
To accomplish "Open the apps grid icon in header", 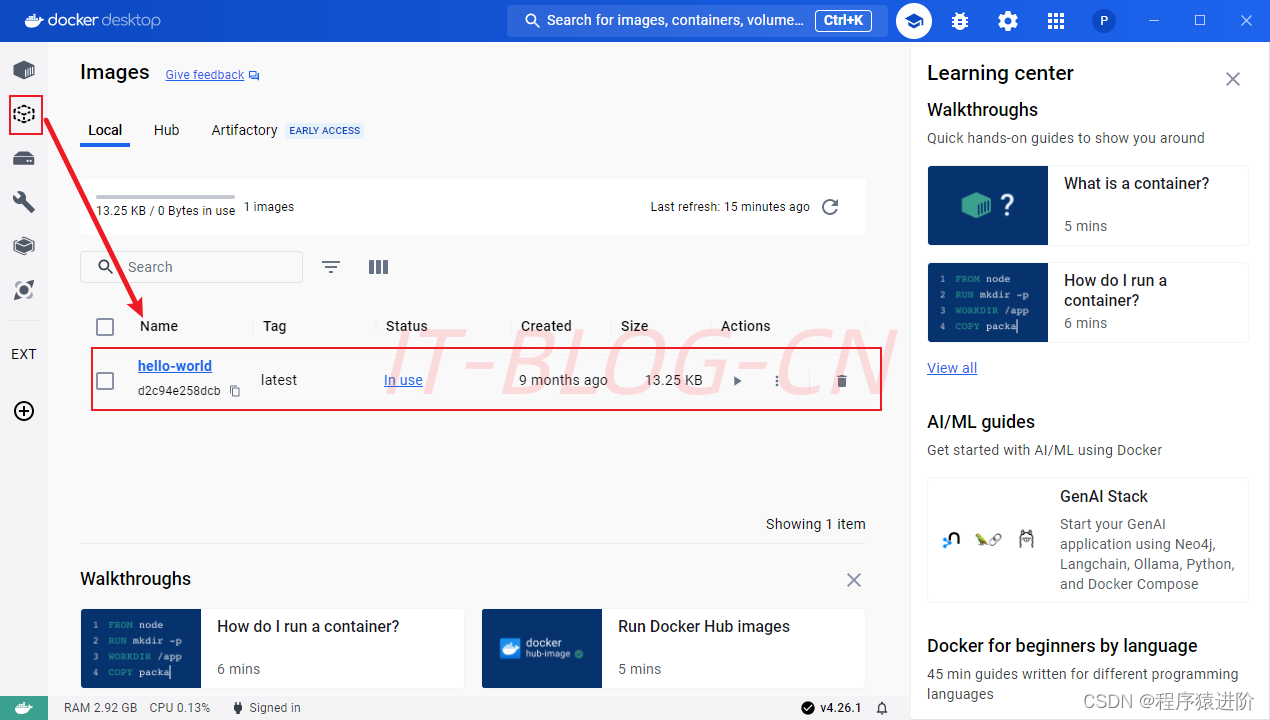I will [1056, 21].
